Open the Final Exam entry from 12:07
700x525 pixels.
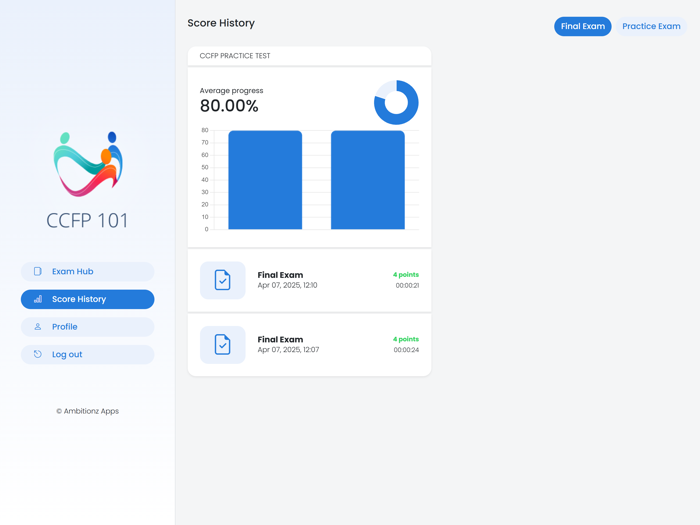(x=309, y=345)
